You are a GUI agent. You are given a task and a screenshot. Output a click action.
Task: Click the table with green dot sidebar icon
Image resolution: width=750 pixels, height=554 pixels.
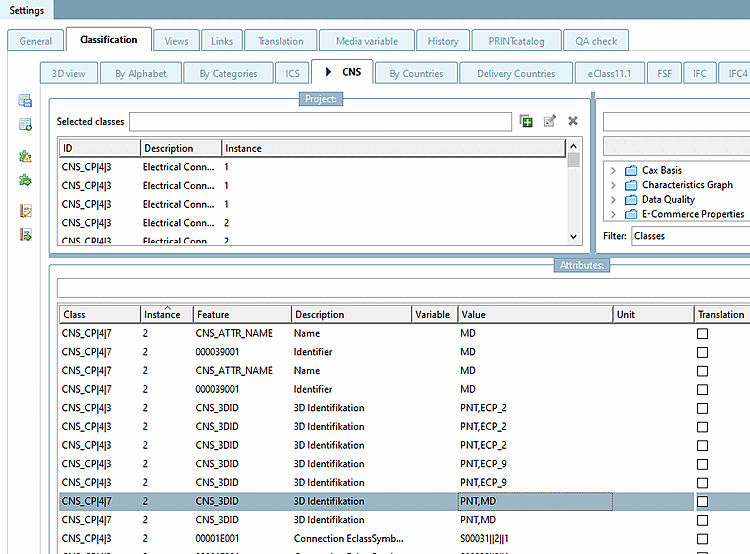(26, 124)
